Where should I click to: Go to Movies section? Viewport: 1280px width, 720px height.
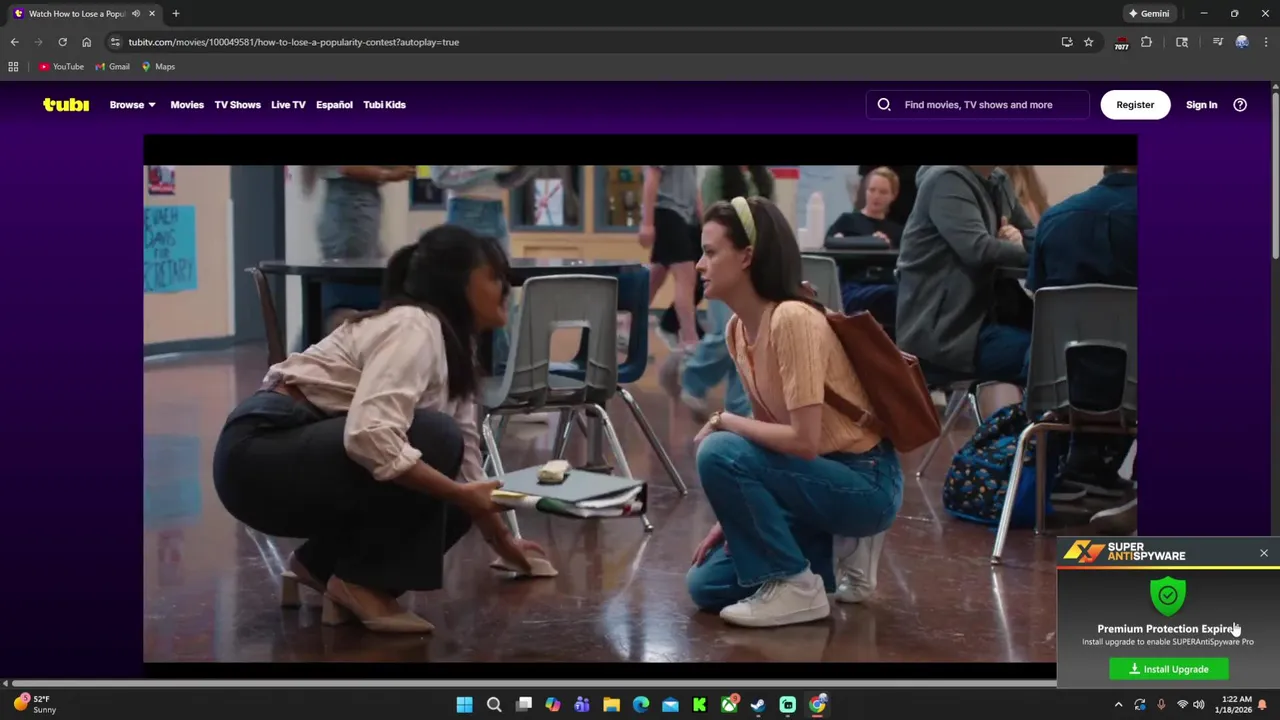pyautogui.click(x=187, y=104)
